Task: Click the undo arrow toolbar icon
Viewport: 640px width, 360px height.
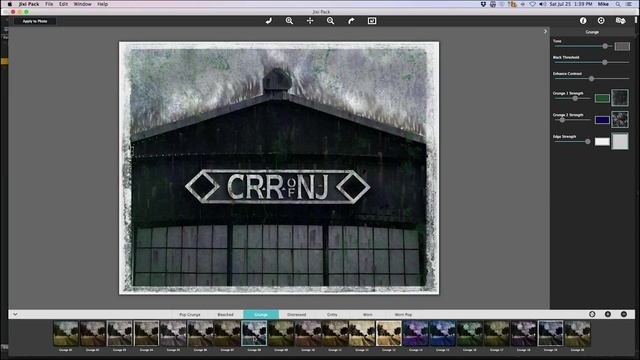Action: coord(269,21)
